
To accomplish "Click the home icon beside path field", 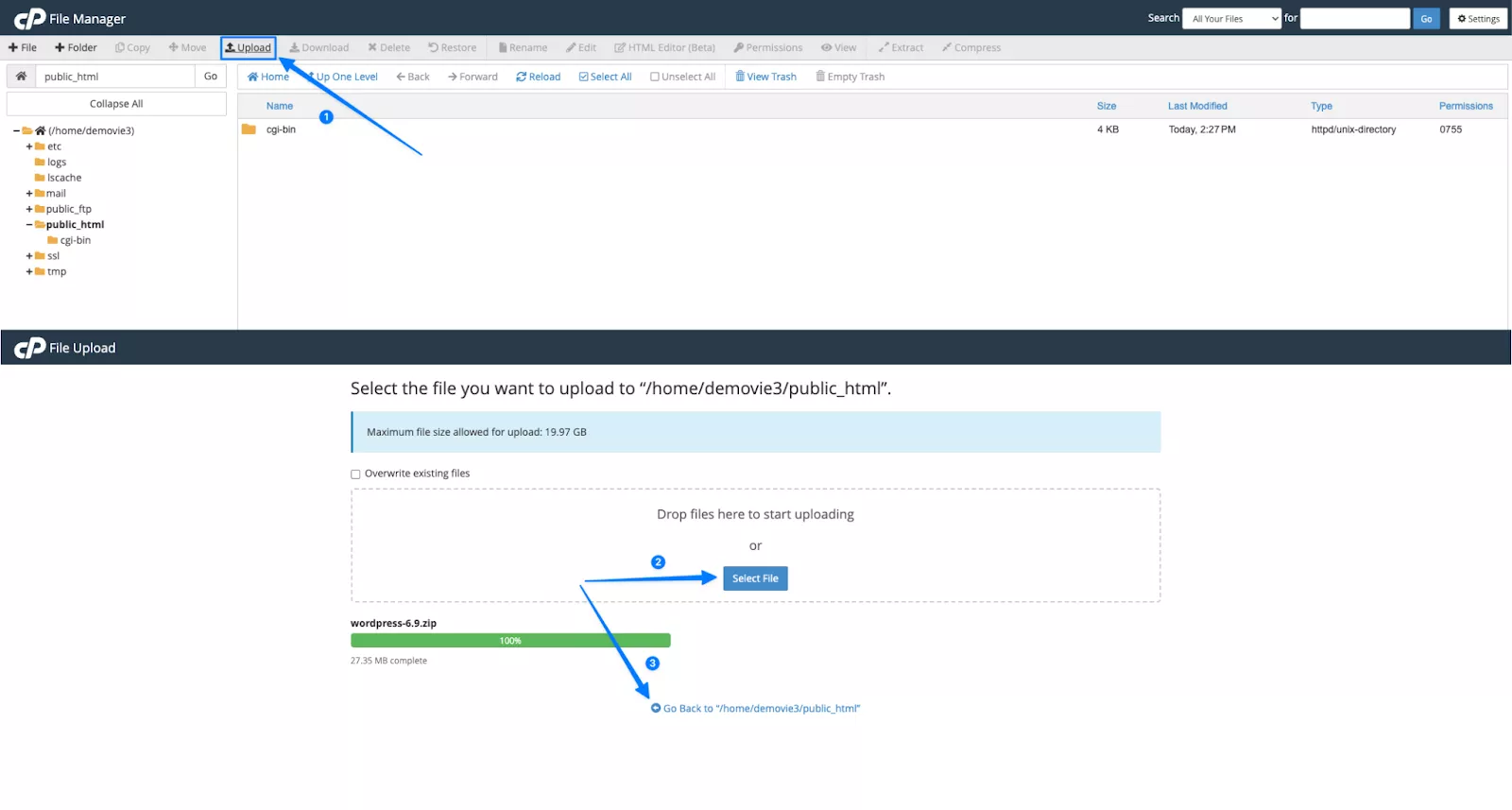I will [x=21, y=77].
